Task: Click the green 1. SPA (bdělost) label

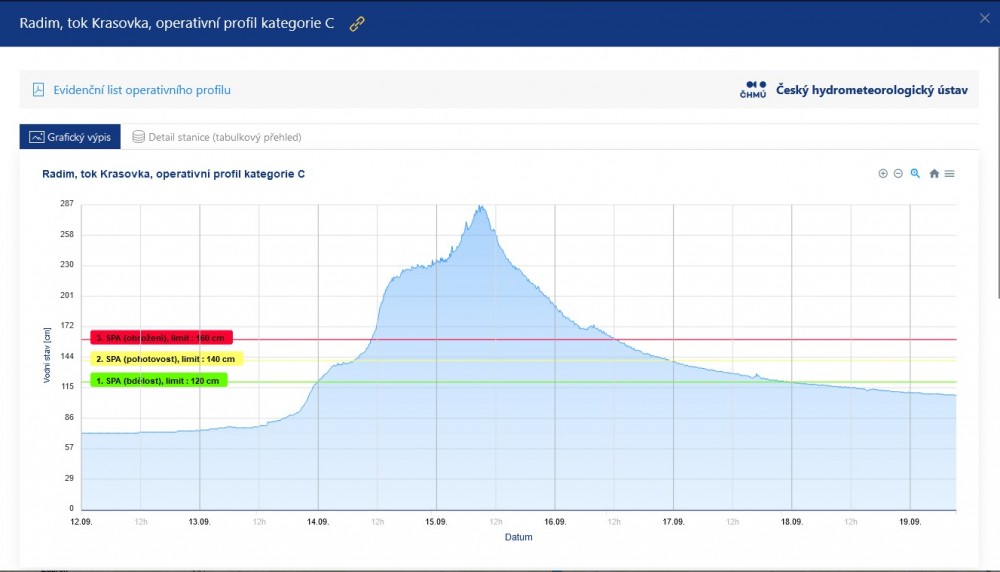Action: [x=159, y=380]
